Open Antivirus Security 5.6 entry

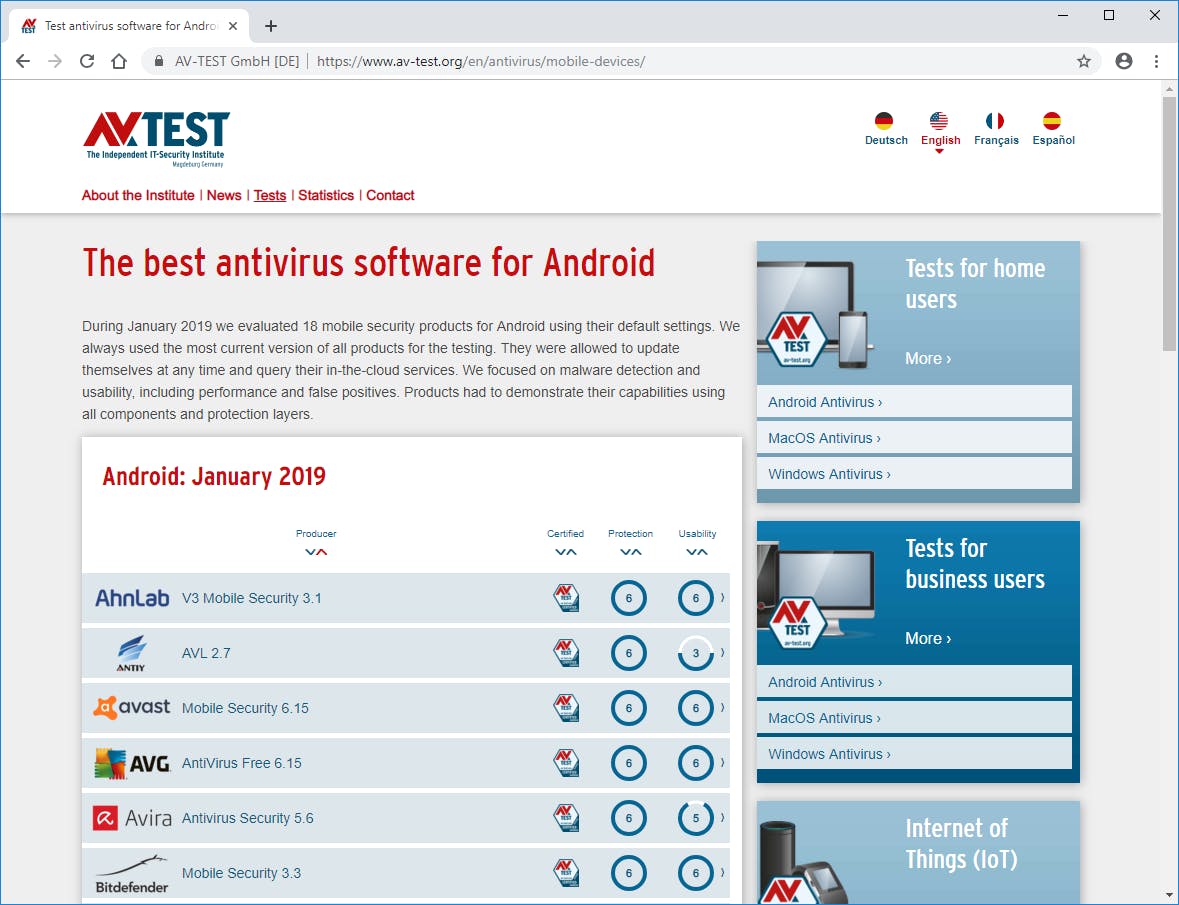click(x=247, y=818)
